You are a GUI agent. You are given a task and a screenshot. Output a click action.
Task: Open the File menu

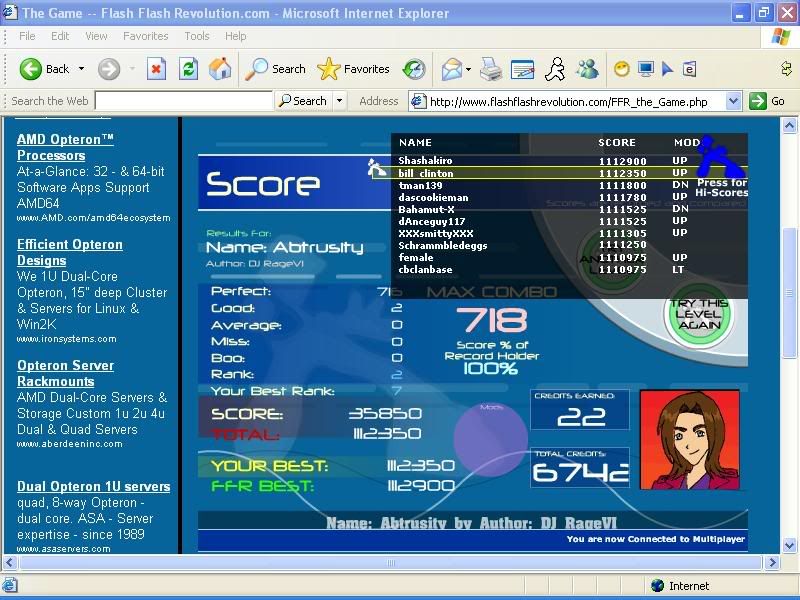[x=28, y=36]
